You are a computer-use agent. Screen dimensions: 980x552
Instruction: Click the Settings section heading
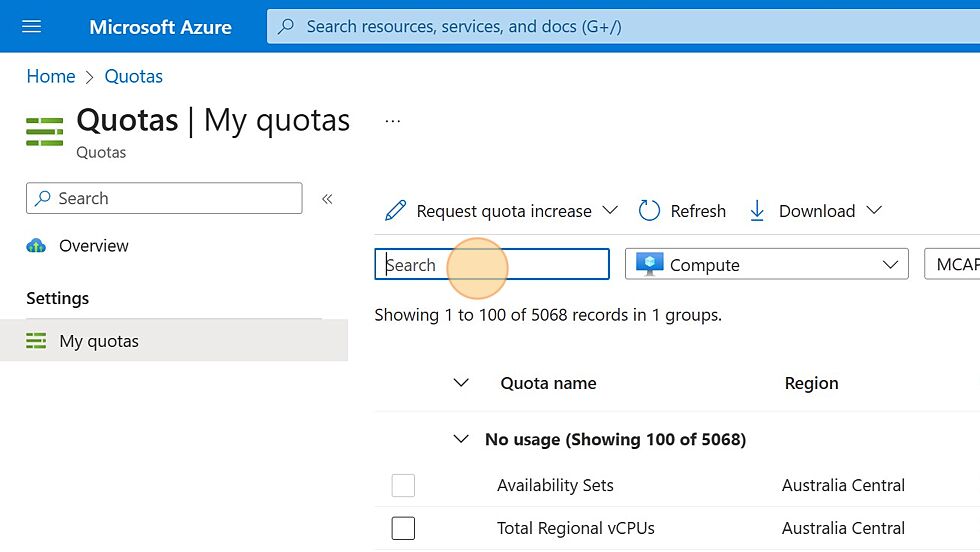tap(58, 298)
